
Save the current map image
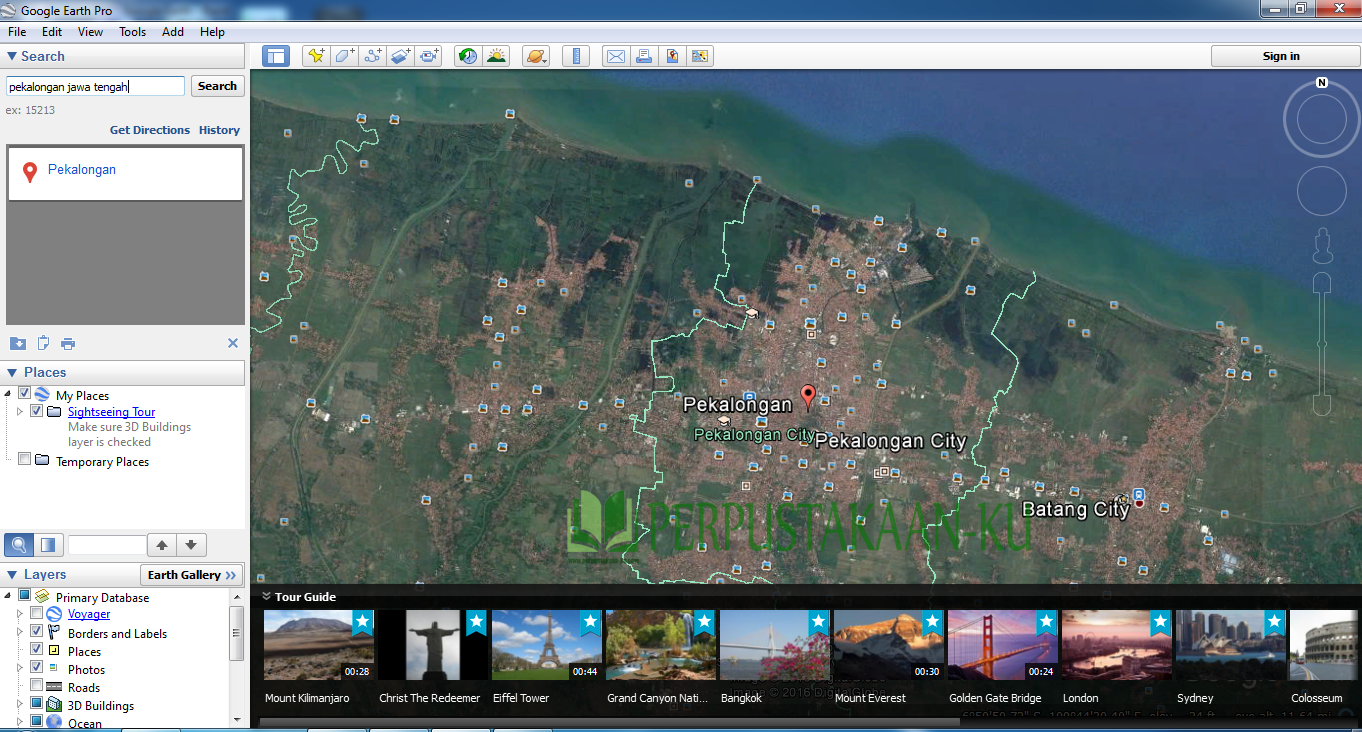(x=700, y=56)
